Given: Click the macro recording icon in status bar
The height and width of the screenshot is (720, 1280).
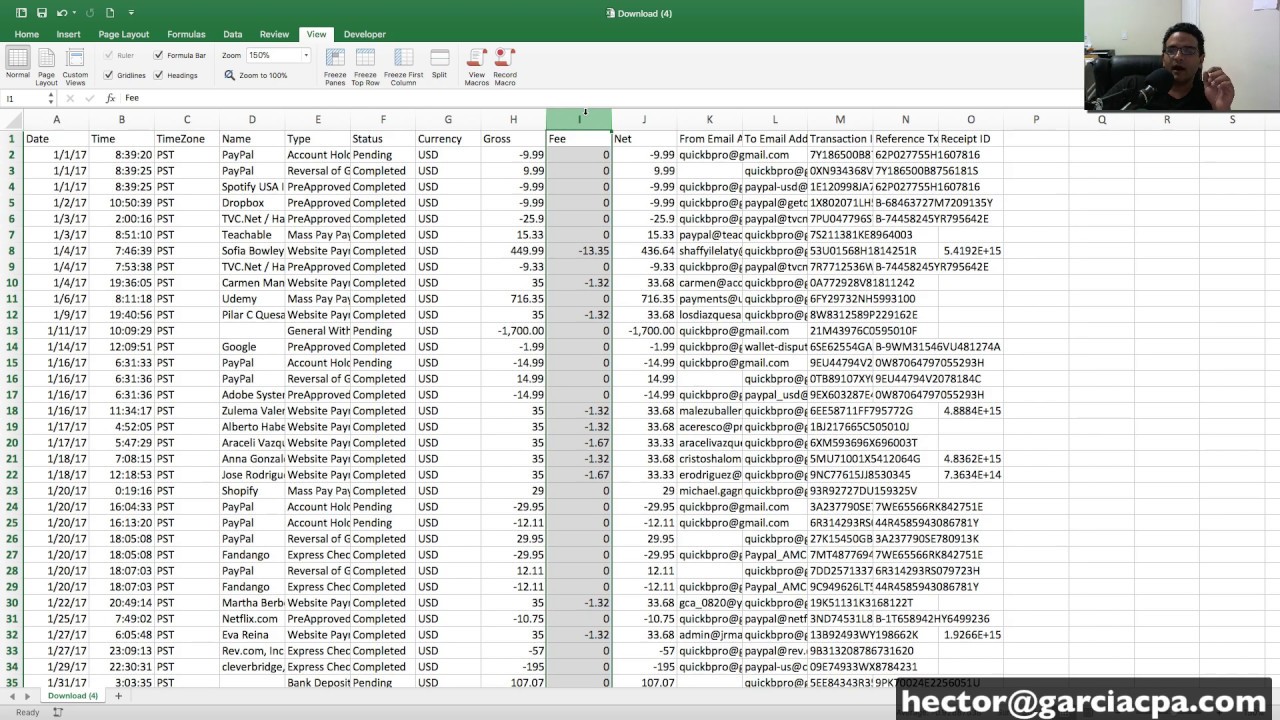Looking at the screenshot, I should 57,712.
